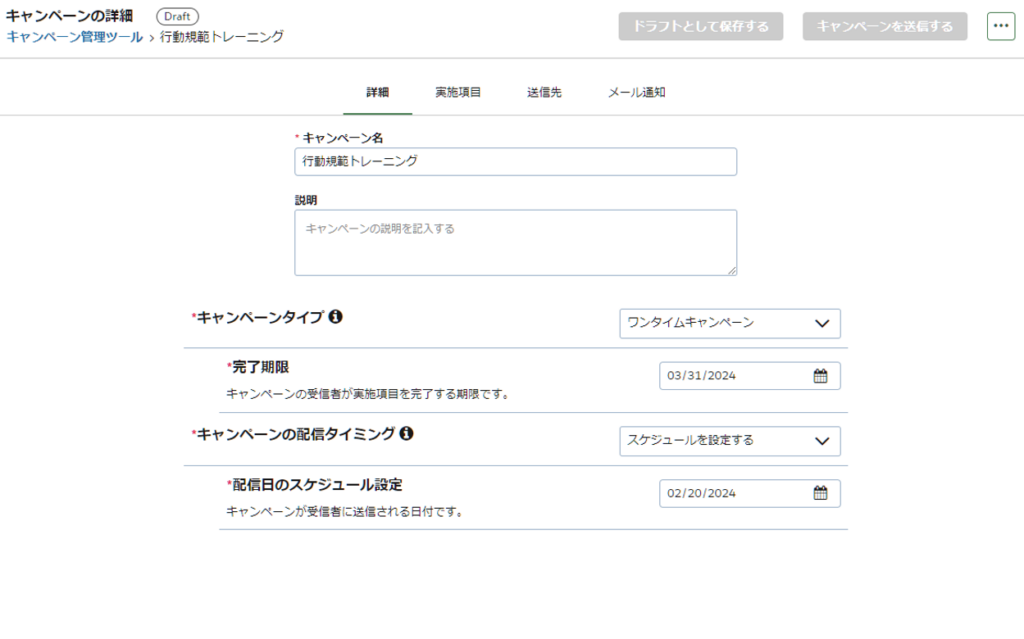Image resolution: width=1024 pixels, height=639 pixels.
Task: Click the キャンペーンの詳細 page title
Action: click(x=69, y=16)
